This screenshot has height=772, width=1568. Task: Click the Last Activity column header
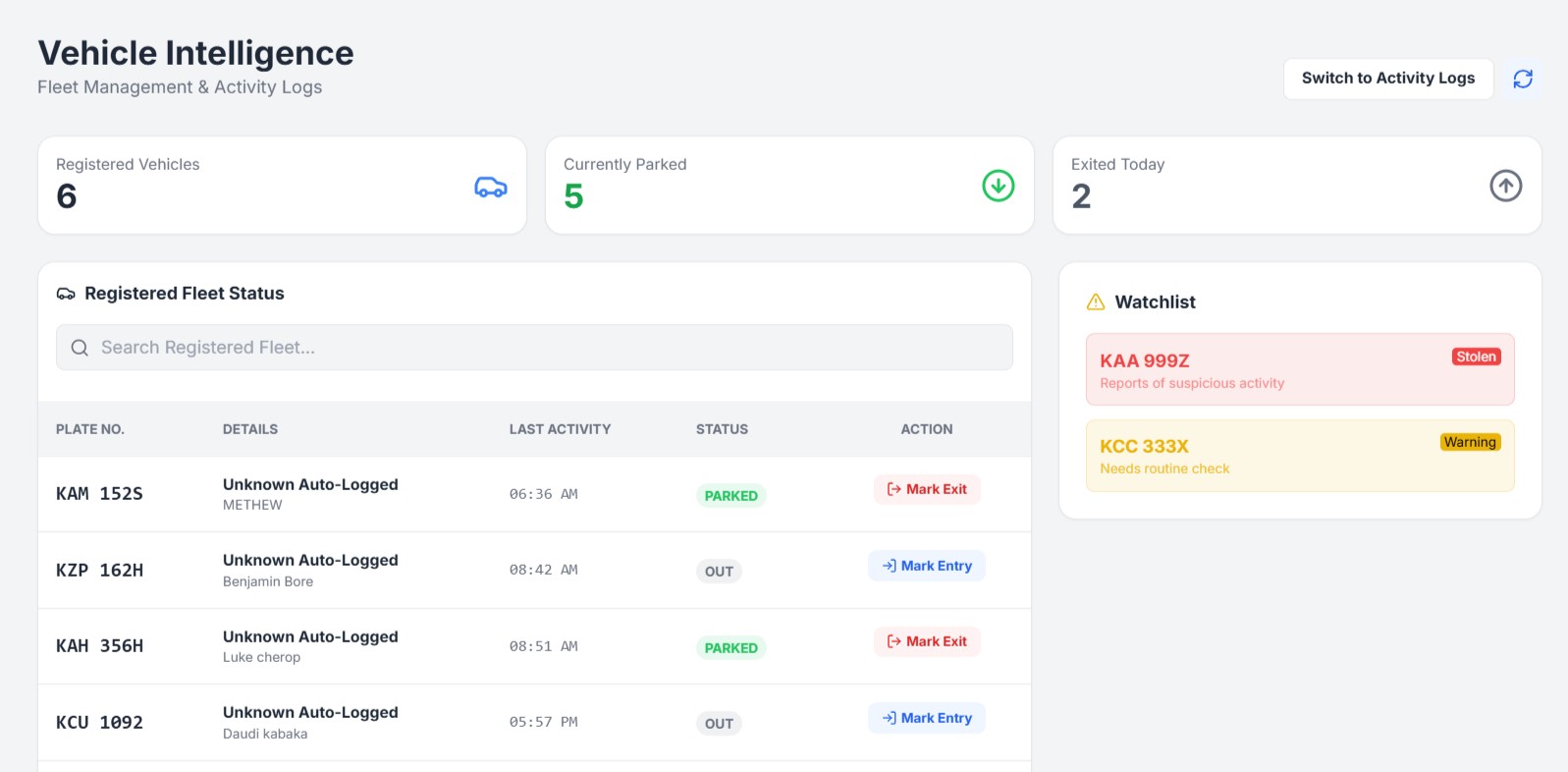click(560, 429)
